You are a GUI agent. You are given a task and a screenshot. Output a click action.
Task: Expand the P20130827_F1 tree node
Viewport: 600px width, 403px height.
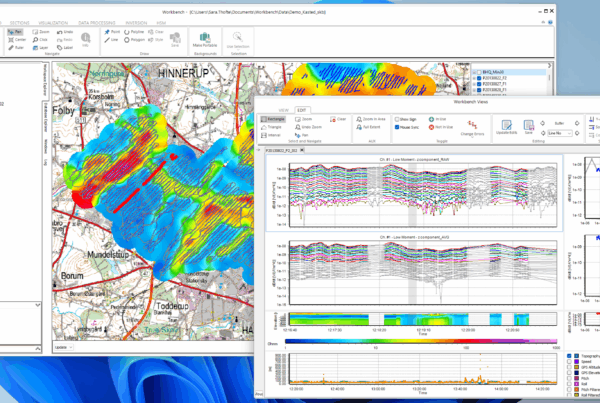click(474, 84)
